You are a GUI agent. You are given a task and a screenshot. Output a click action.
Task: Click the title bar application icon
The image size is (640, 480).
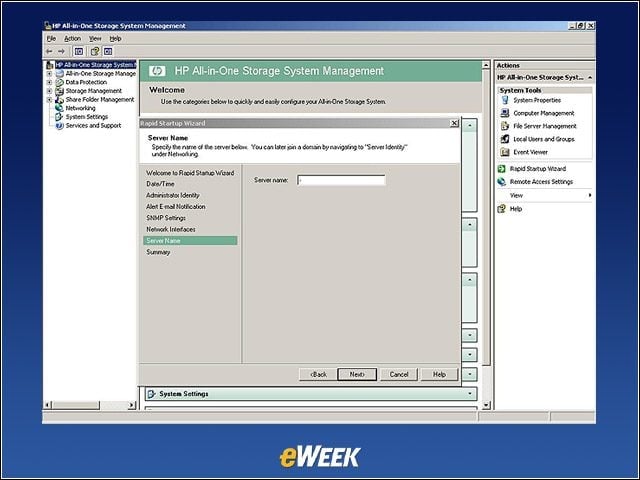click(47, 26)
